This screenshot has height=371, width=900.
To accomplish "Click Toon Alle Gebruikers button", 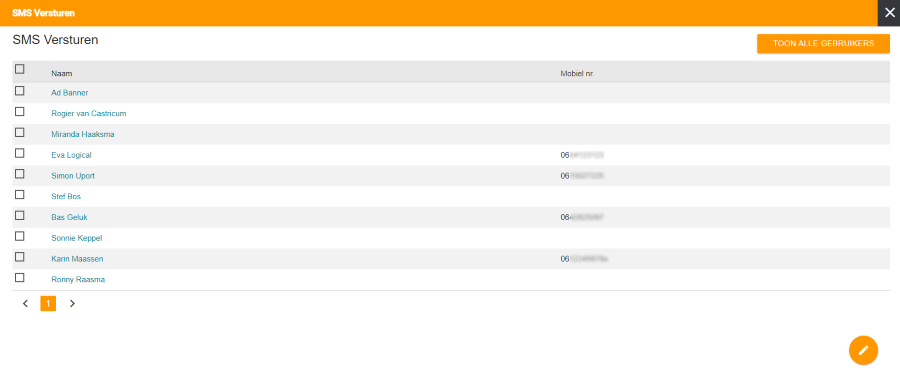I will point(823,44).
